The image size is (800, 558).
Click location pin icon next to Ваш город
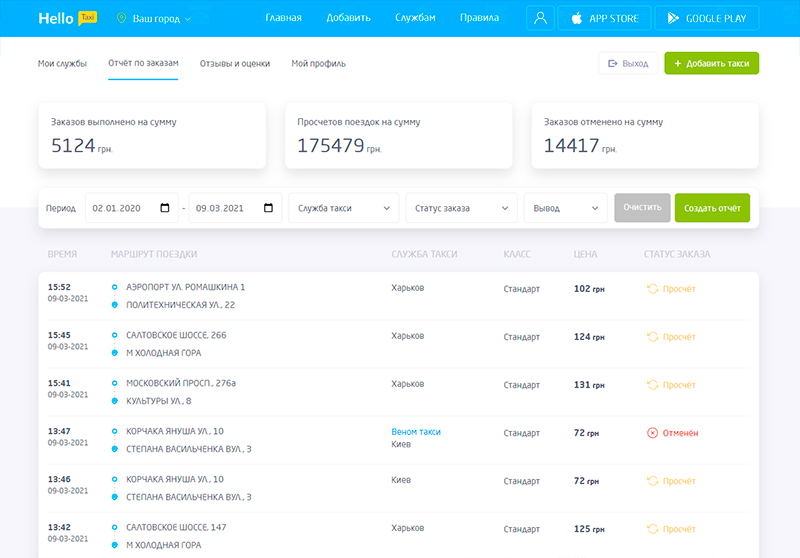(x=122, y=19)
